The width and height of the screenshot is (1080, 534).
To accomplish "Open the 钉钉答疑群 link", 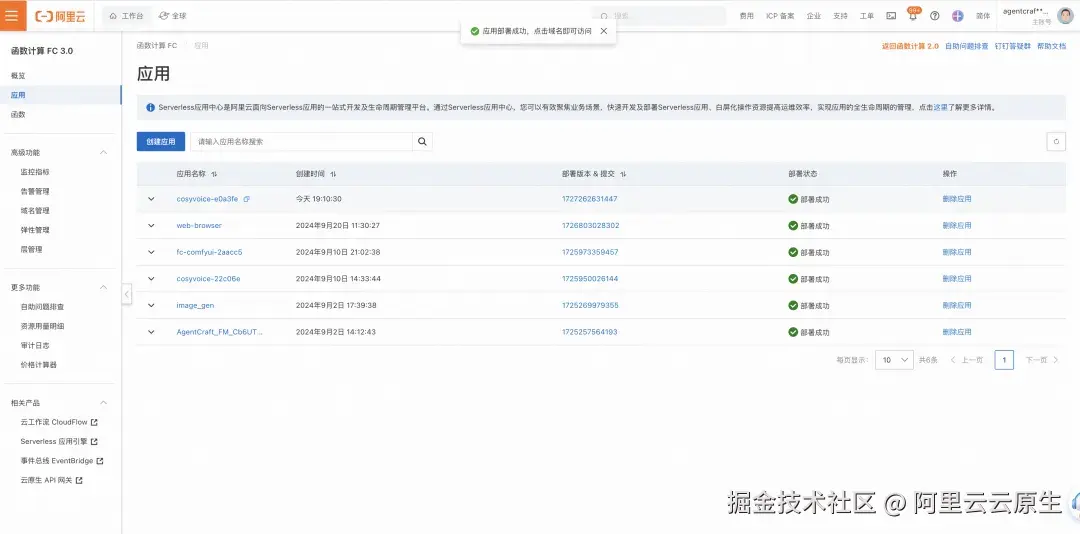I will coord(1012,46).
